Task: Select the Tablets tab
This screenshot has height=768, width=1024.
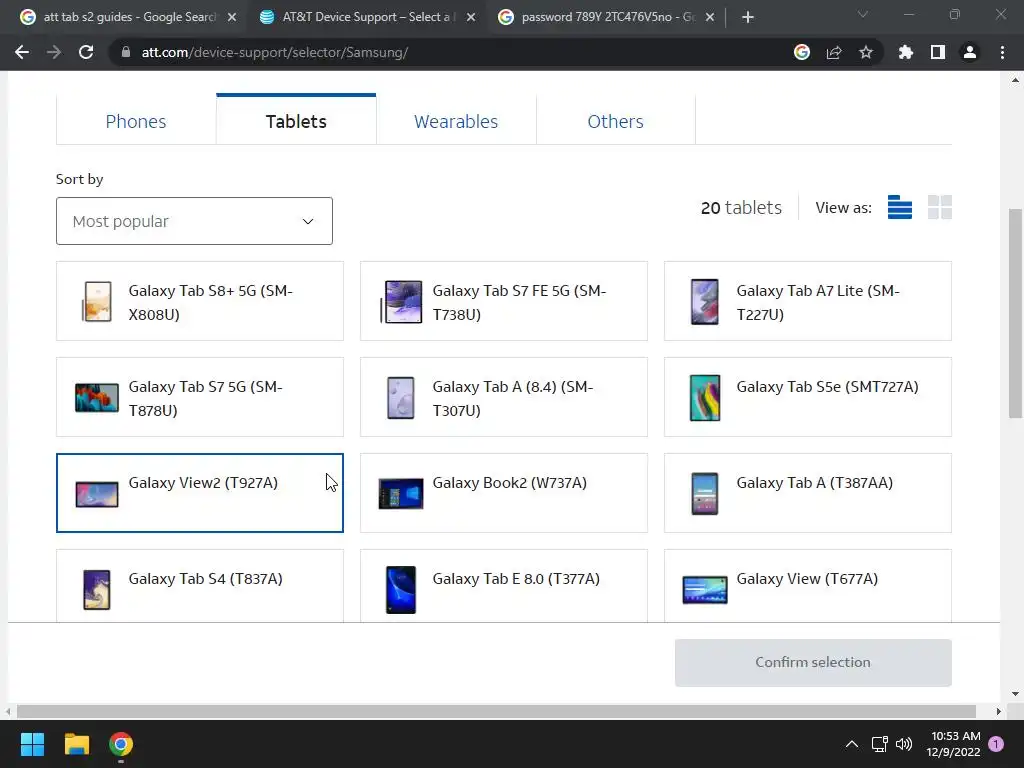Action: pyautogui.click(x=296, y=121)
